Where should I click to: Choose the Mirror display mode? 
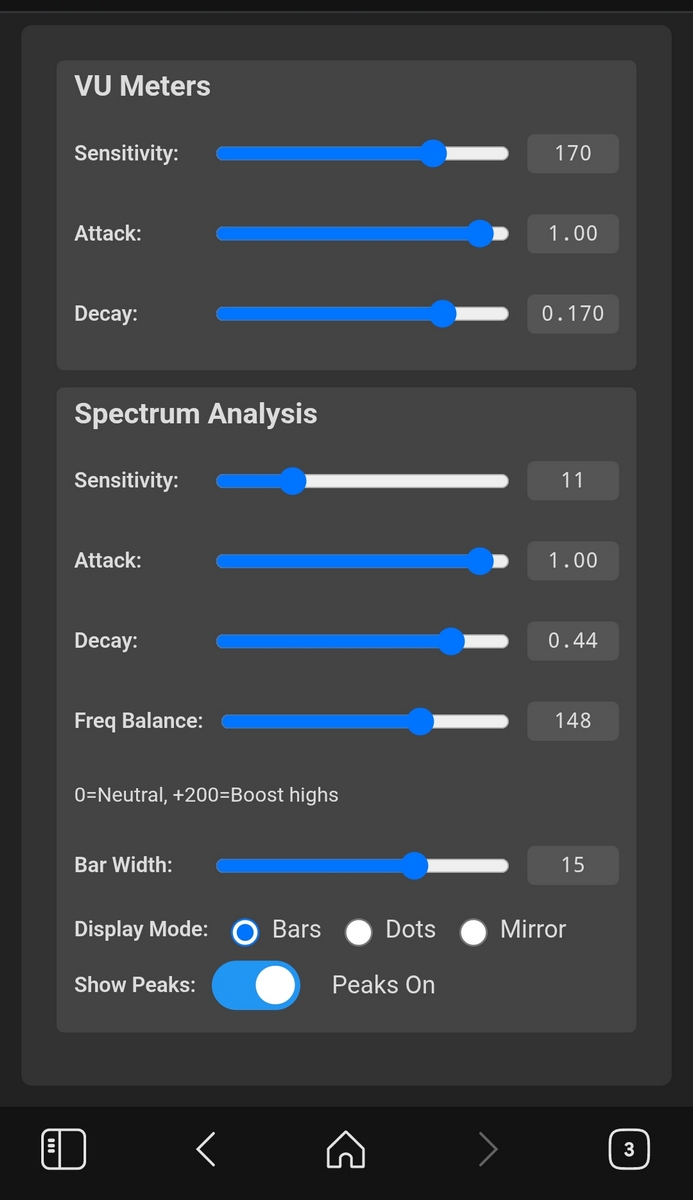click(473, 932)
